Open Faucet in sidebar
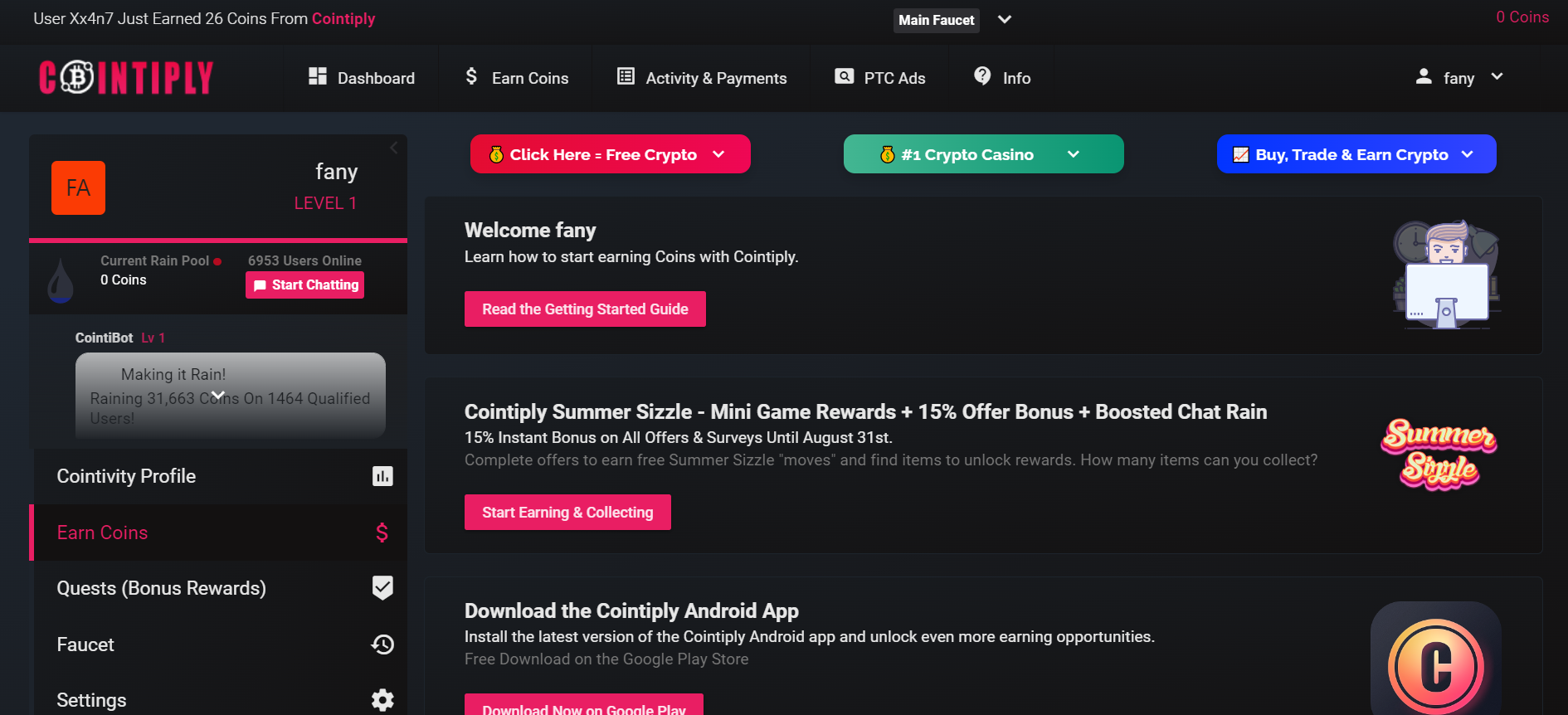This screenshot has width=1568, height=715. 220,644
